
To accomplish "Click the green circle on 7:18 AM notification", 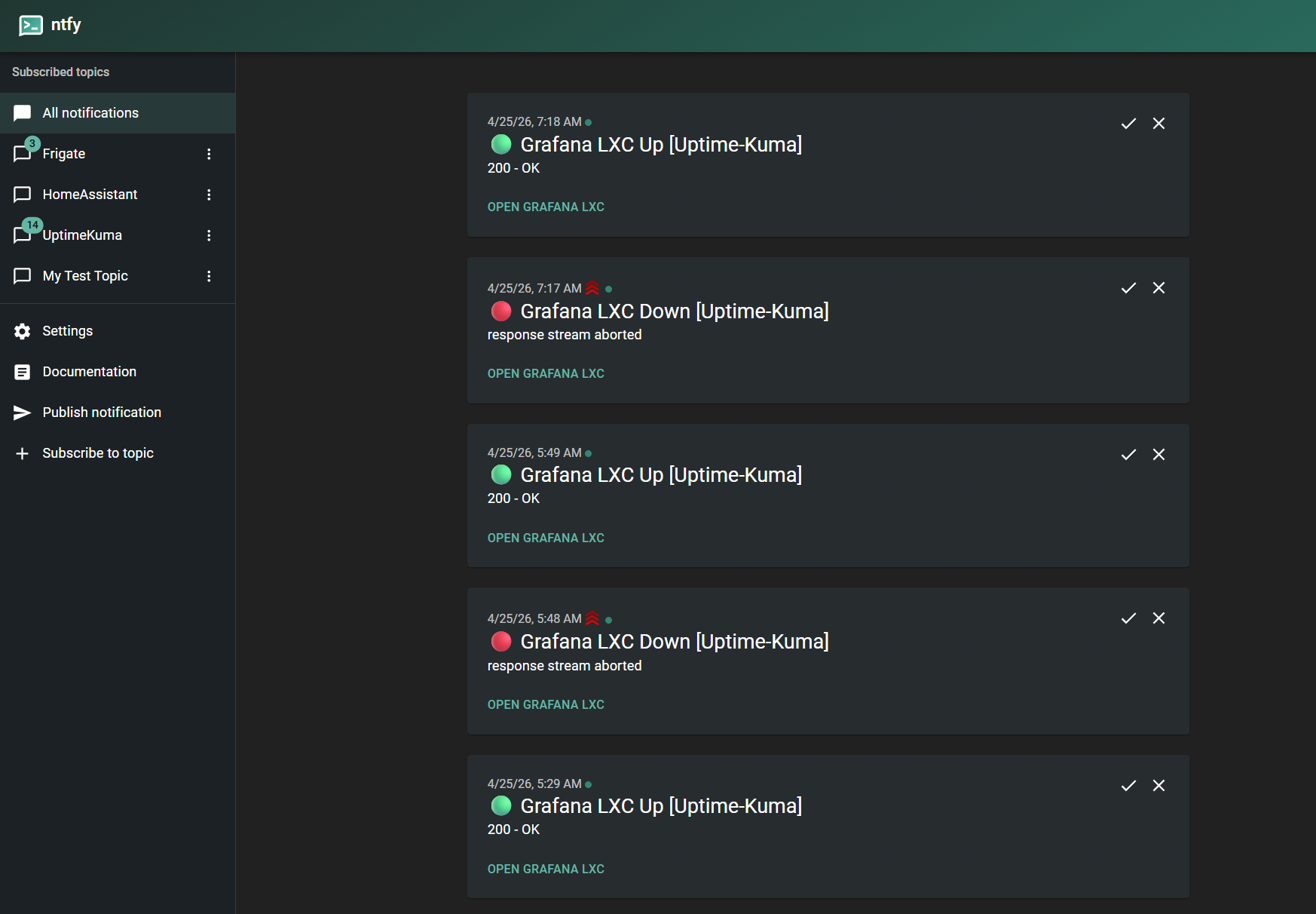I will pyautogui.click(x=501, y=144).
